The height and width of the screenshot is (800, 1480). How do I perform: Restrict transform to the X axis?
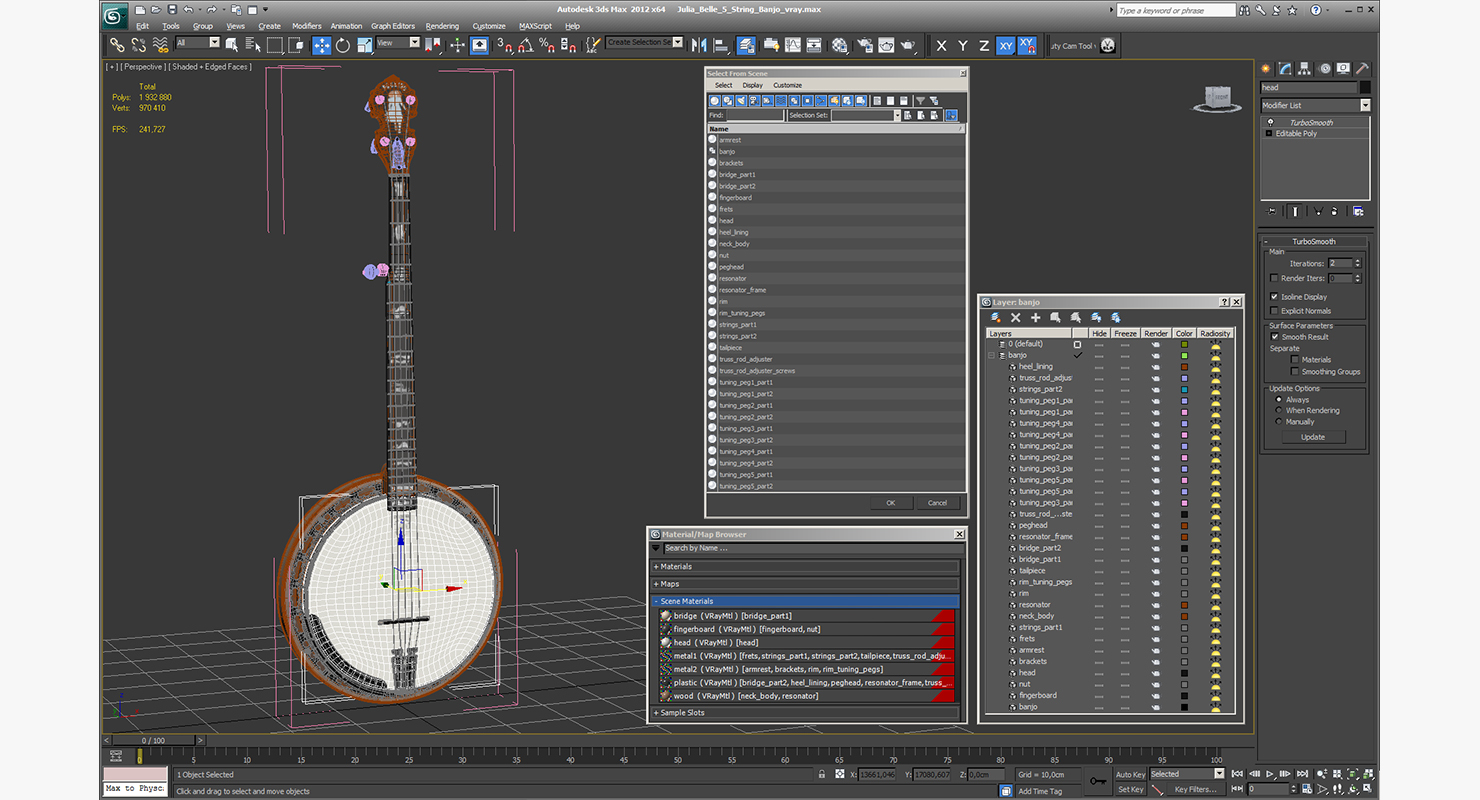[x=941, y=45]
